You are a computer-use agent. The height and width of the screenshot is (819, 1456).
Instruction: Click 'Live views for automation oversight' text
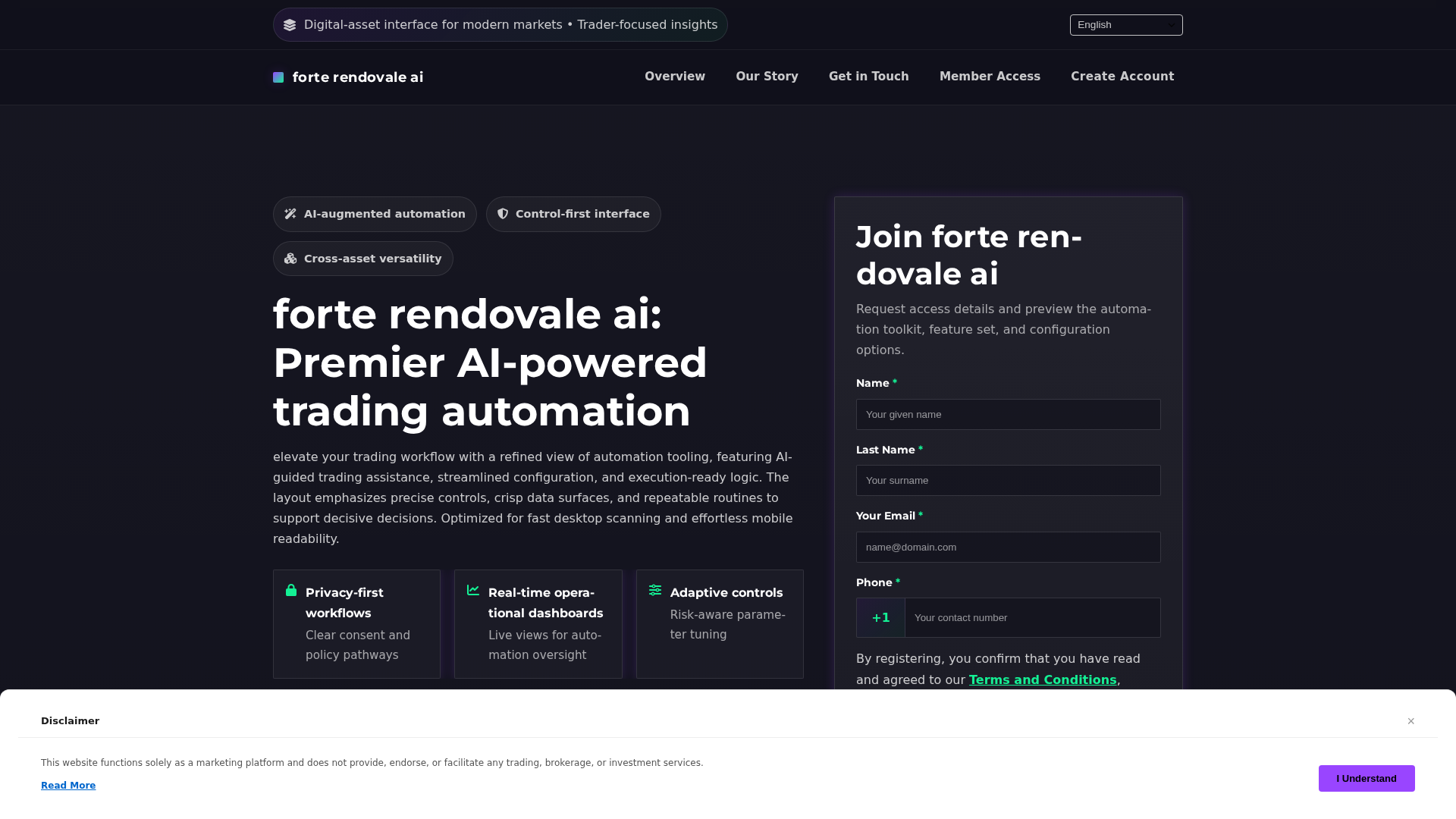(545, 645)
